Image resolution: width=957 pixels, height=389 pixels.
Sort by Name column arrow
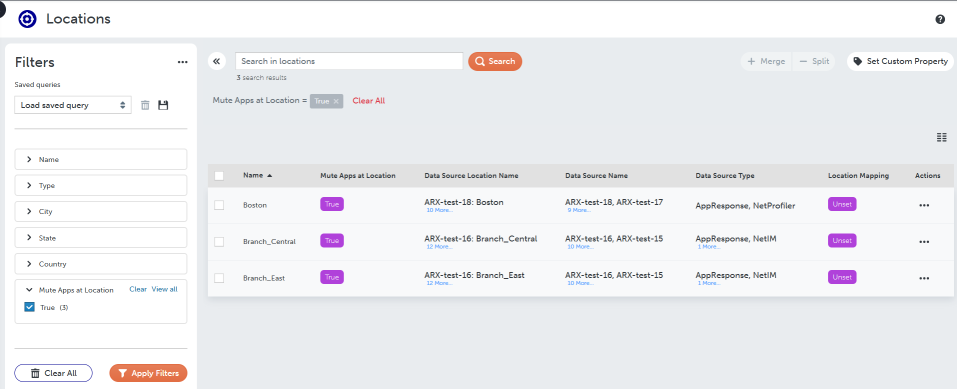(x=269, y=176)
